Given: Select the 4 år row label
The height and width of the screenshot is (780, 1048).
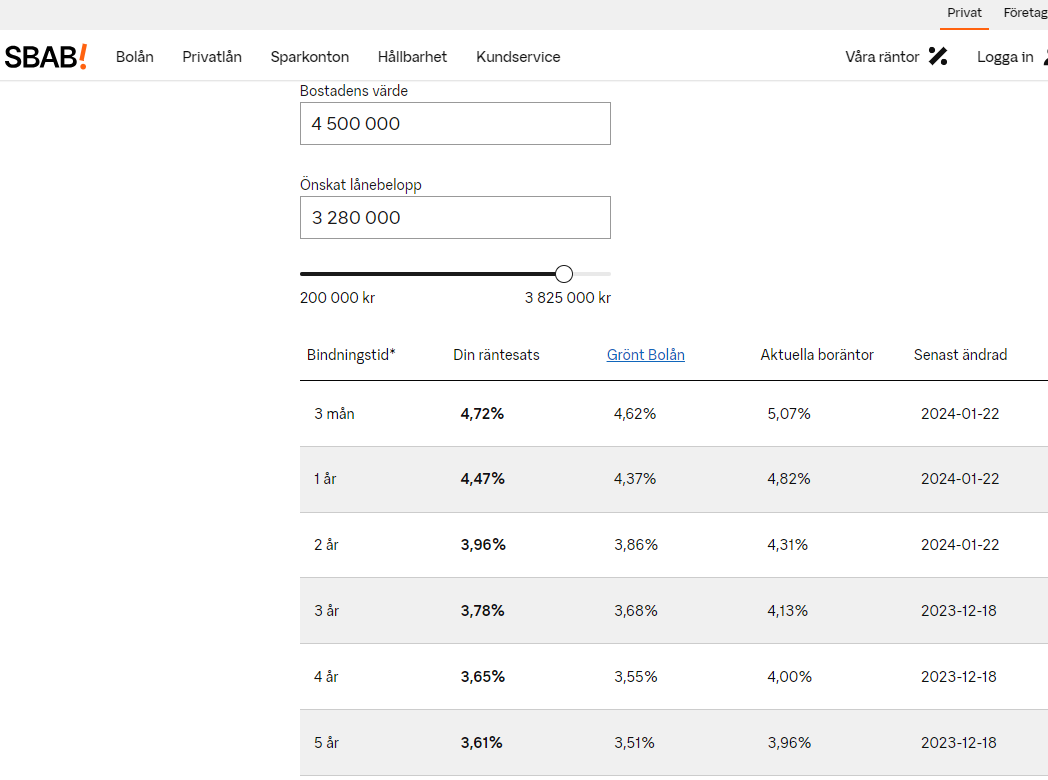Looking at the screenshot, I should pos(326,676).
